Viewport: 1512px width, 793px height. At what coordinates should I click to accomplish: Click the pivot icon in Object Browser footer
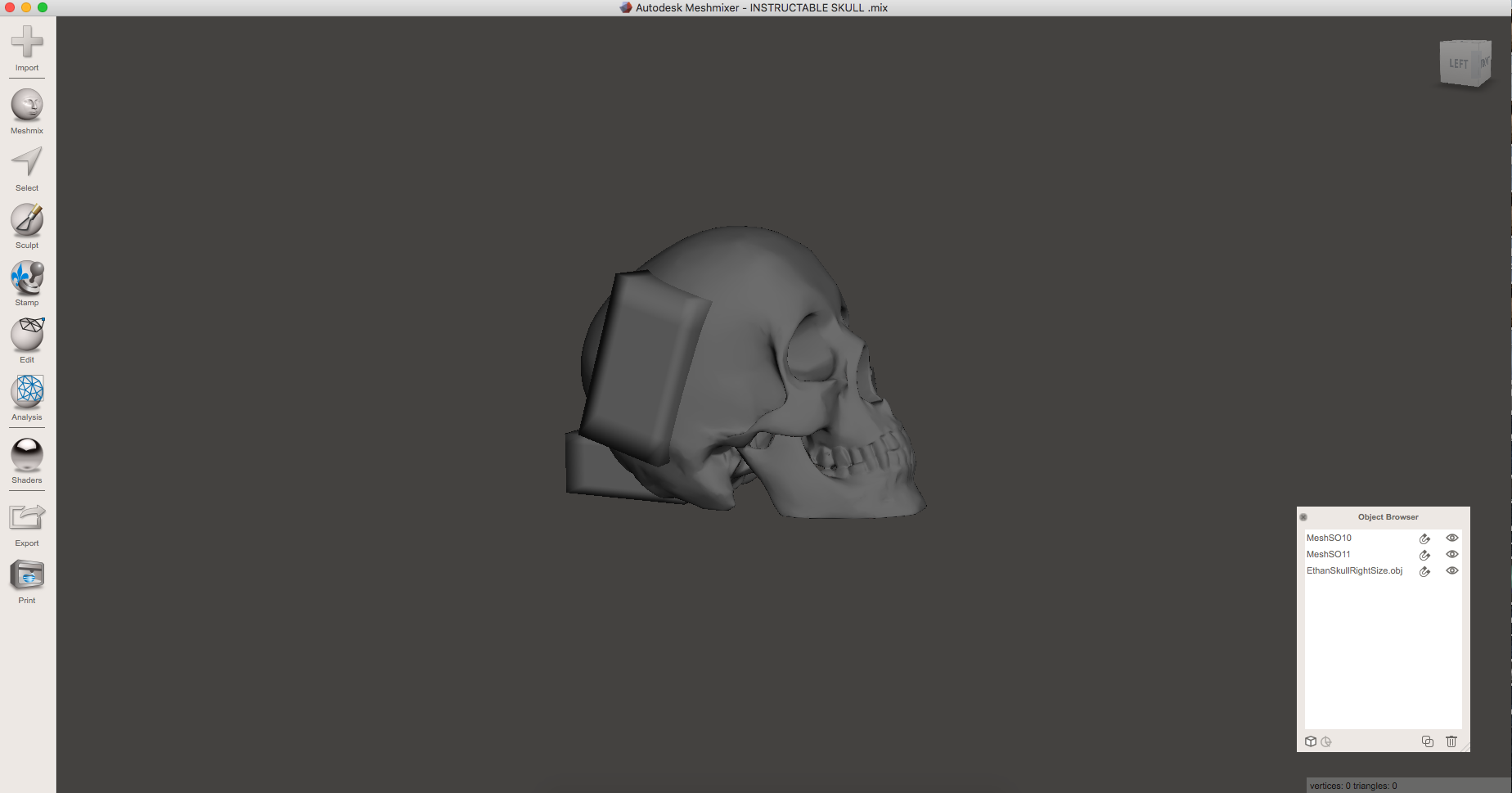(x=1326, y=741)
